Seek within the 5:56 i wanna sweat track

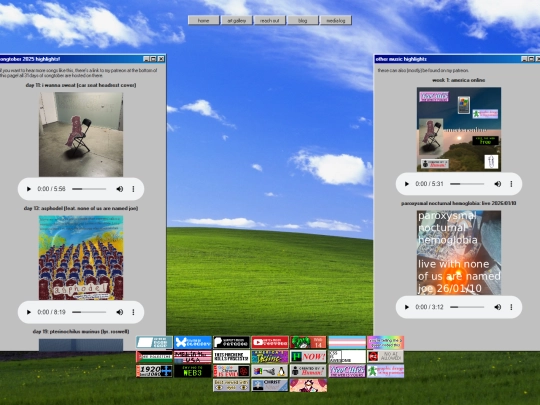[x=89, y=189]
